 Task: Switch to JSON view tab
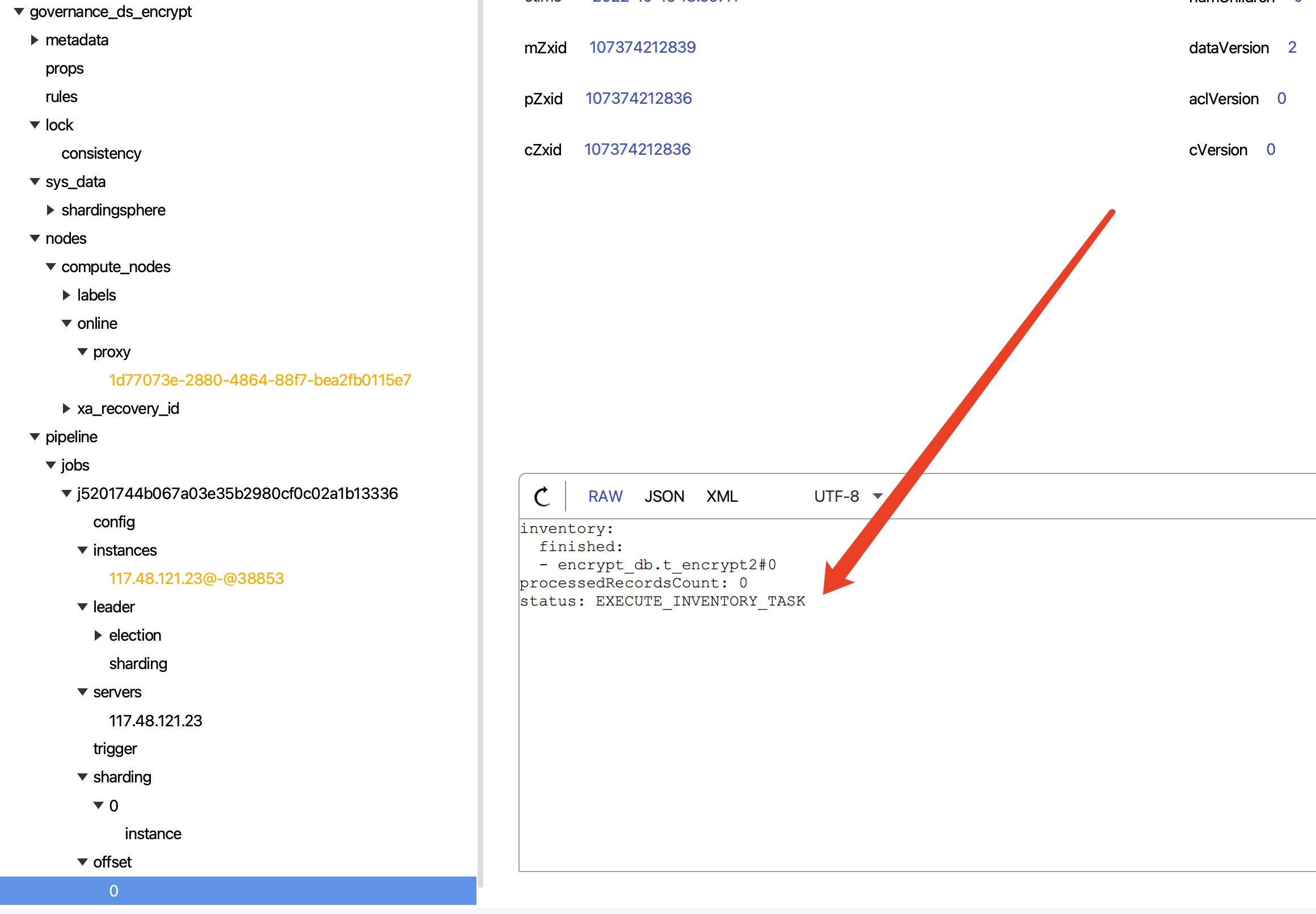coord(664,496)
